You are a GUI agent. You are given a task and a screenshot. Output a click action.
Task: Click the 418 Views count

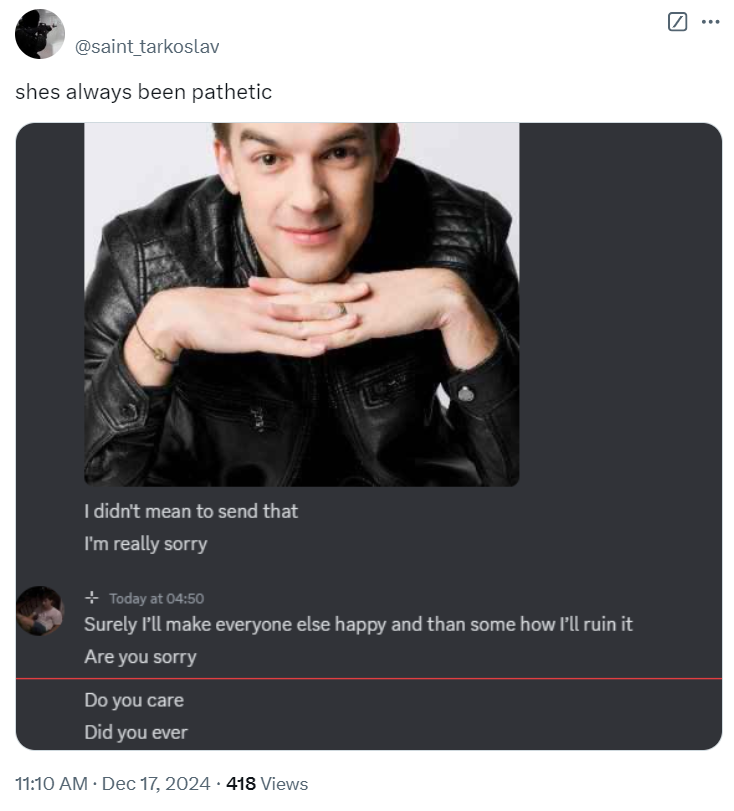tap(267, 784)
